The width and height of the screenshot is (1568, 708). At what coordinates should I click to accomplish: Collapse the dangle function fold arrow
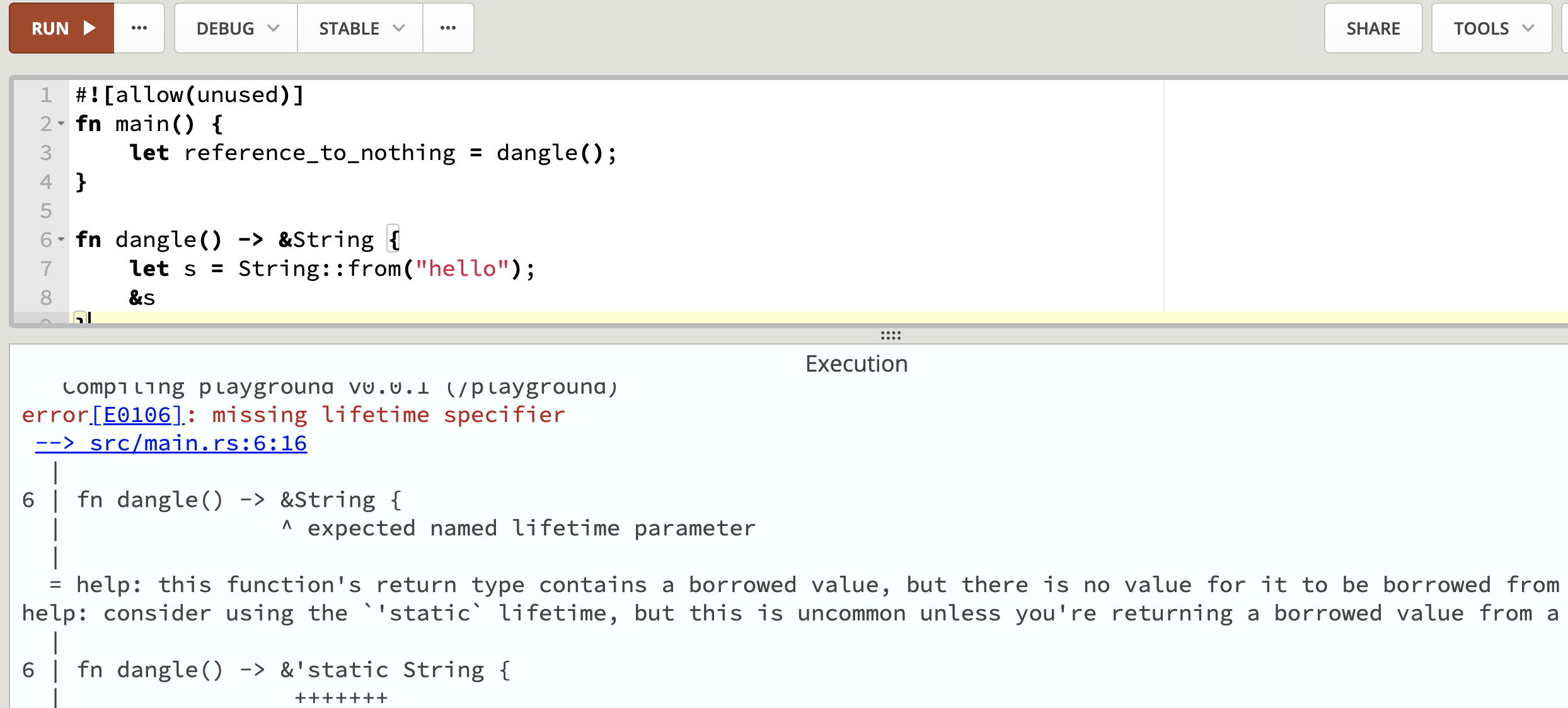click(61, 240)
